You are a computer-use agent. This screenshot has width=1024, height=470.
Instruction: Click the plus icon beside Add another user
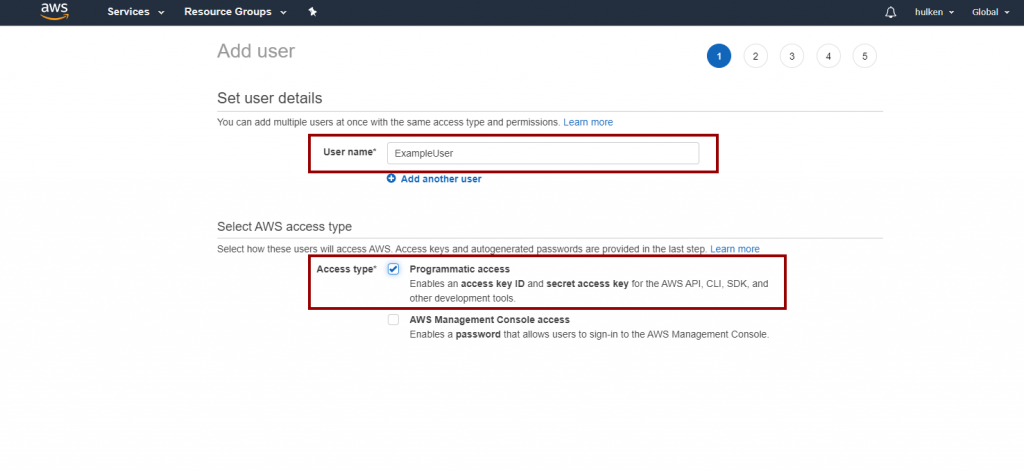click(392, 179)
